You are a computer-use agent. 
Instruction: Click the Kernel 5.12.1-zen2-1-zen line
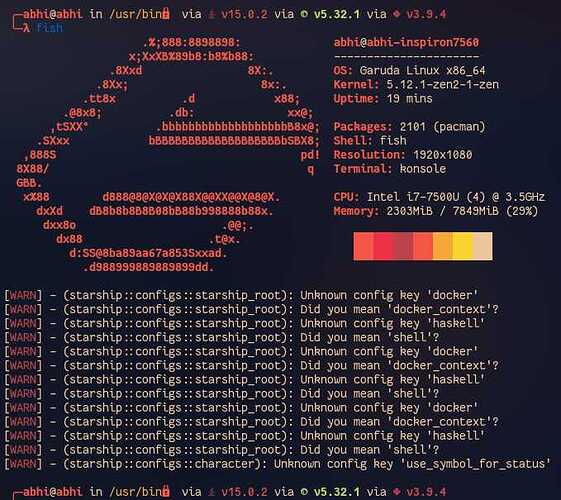coord(416,84)
